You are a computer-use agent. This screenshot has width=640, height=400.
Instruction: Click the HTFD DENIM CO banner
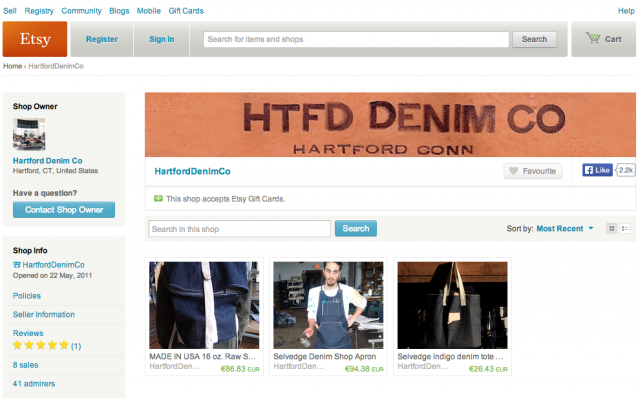pyautogui.click(x=390, y=124)
